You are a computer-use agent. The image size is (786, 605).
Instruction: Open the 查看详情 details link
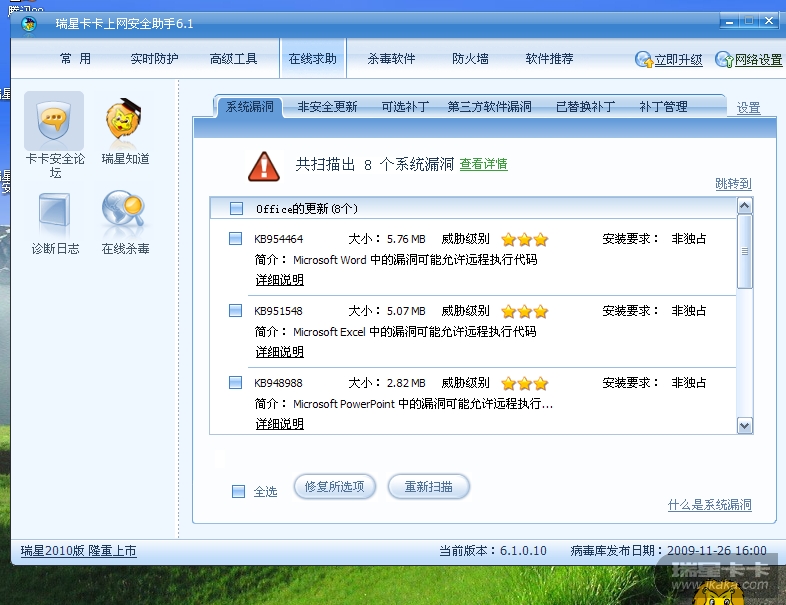[483, 164]
